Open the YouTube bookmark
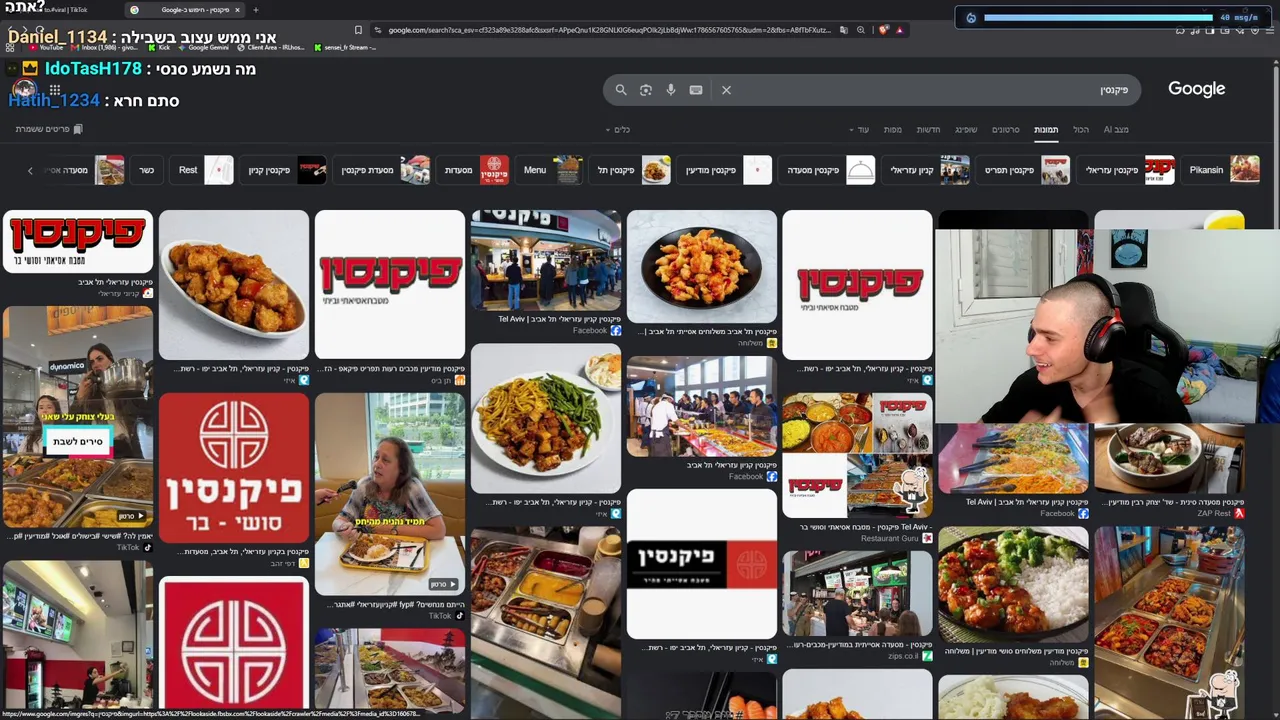The height and width of the screenshot is (720, 1280). (46, 47)
